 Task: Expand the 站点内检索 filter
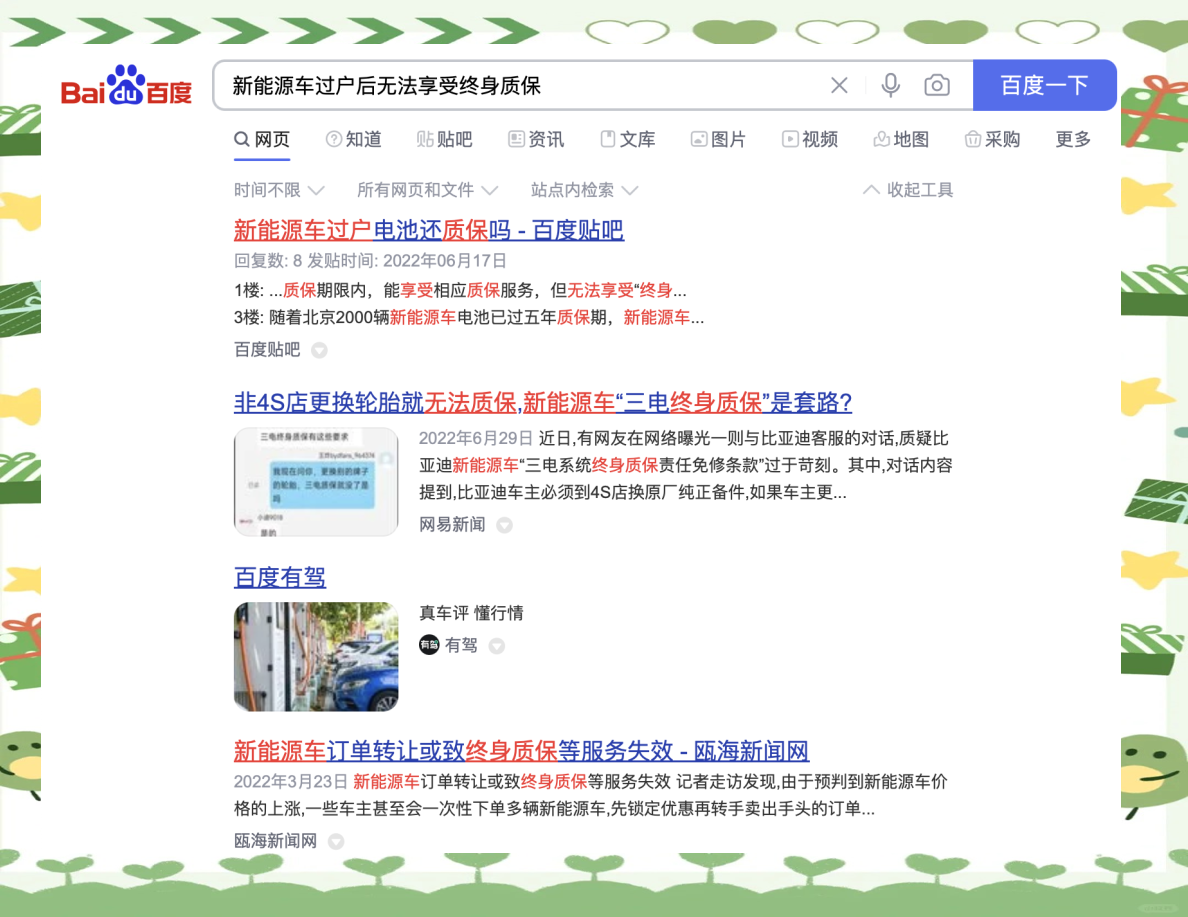(584, 190)
